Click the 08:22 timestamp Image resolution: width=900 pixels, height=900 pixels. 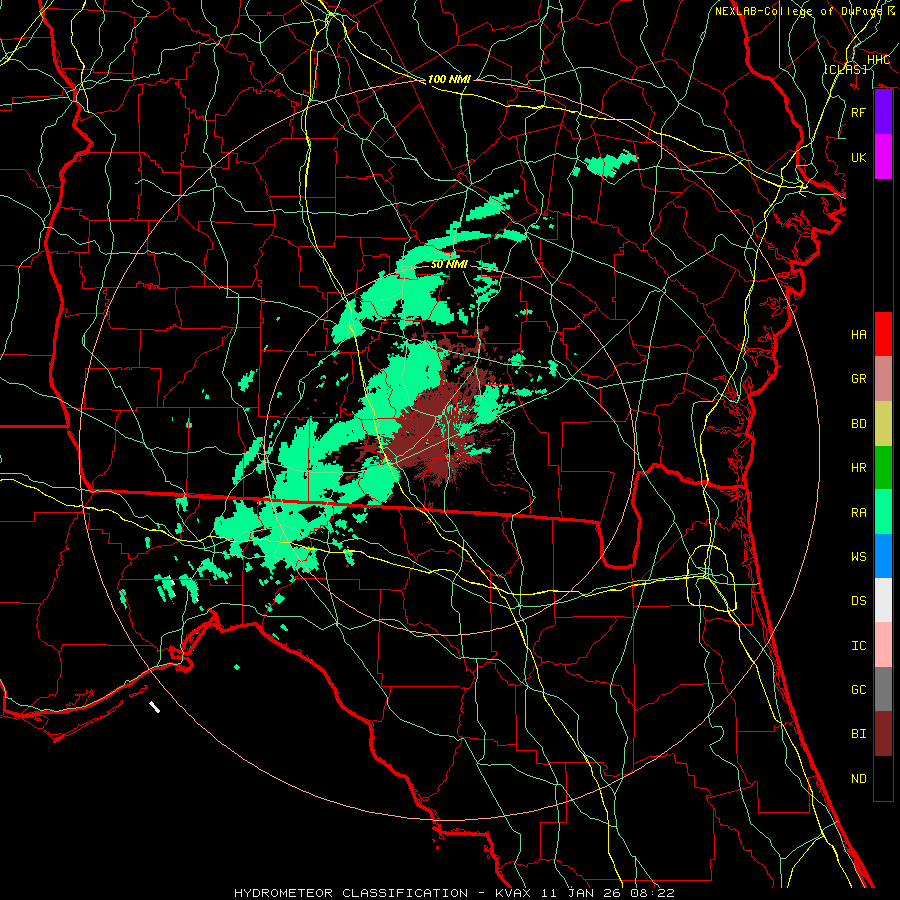coord(654,893)
